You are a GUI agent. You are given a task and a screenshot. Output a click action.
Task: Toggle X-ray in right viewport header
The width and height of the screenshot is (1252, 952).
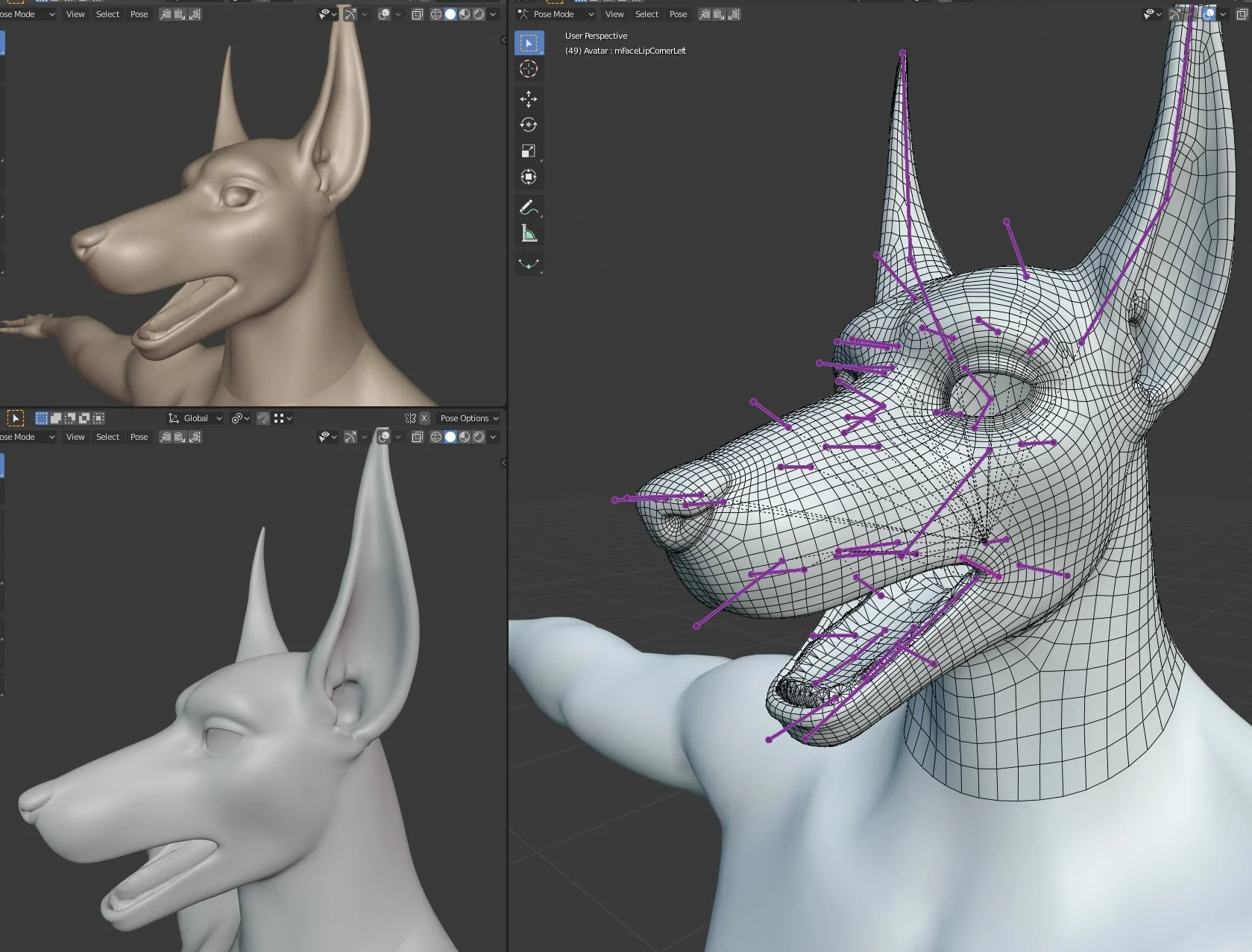coord(1242,14)
